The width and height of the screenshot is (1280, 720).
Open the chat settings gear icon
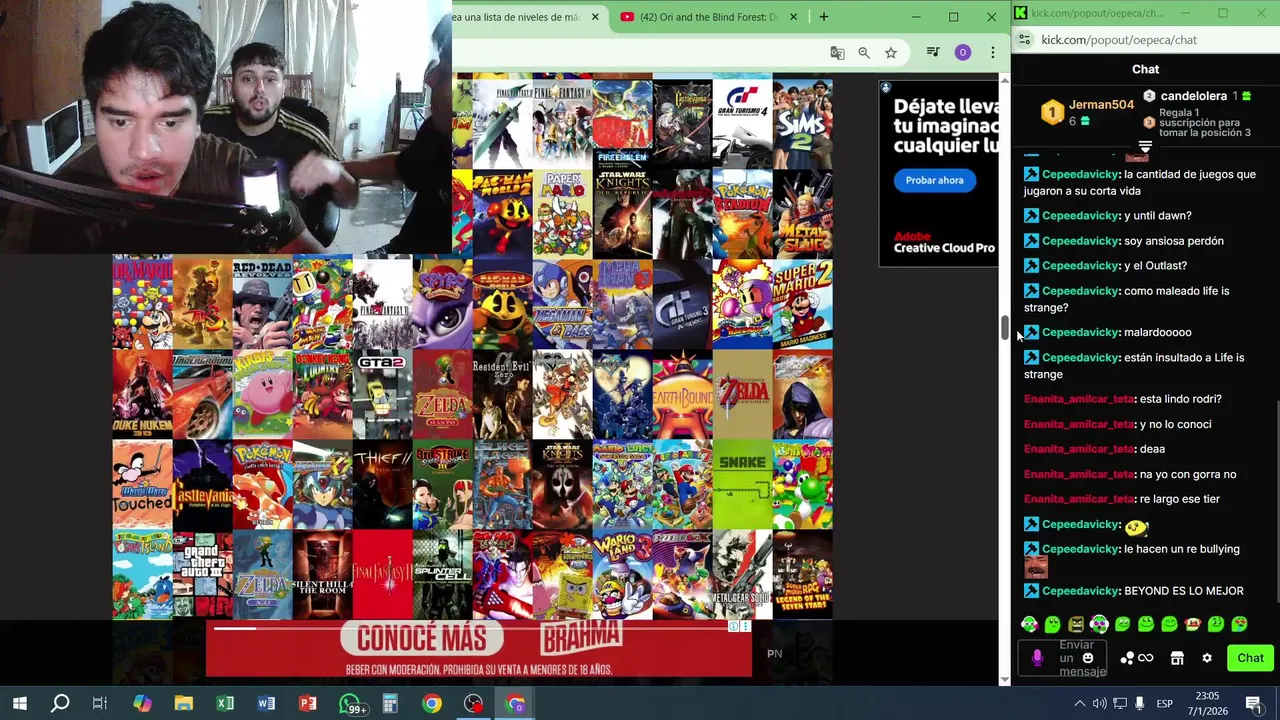pos(1207,658)
